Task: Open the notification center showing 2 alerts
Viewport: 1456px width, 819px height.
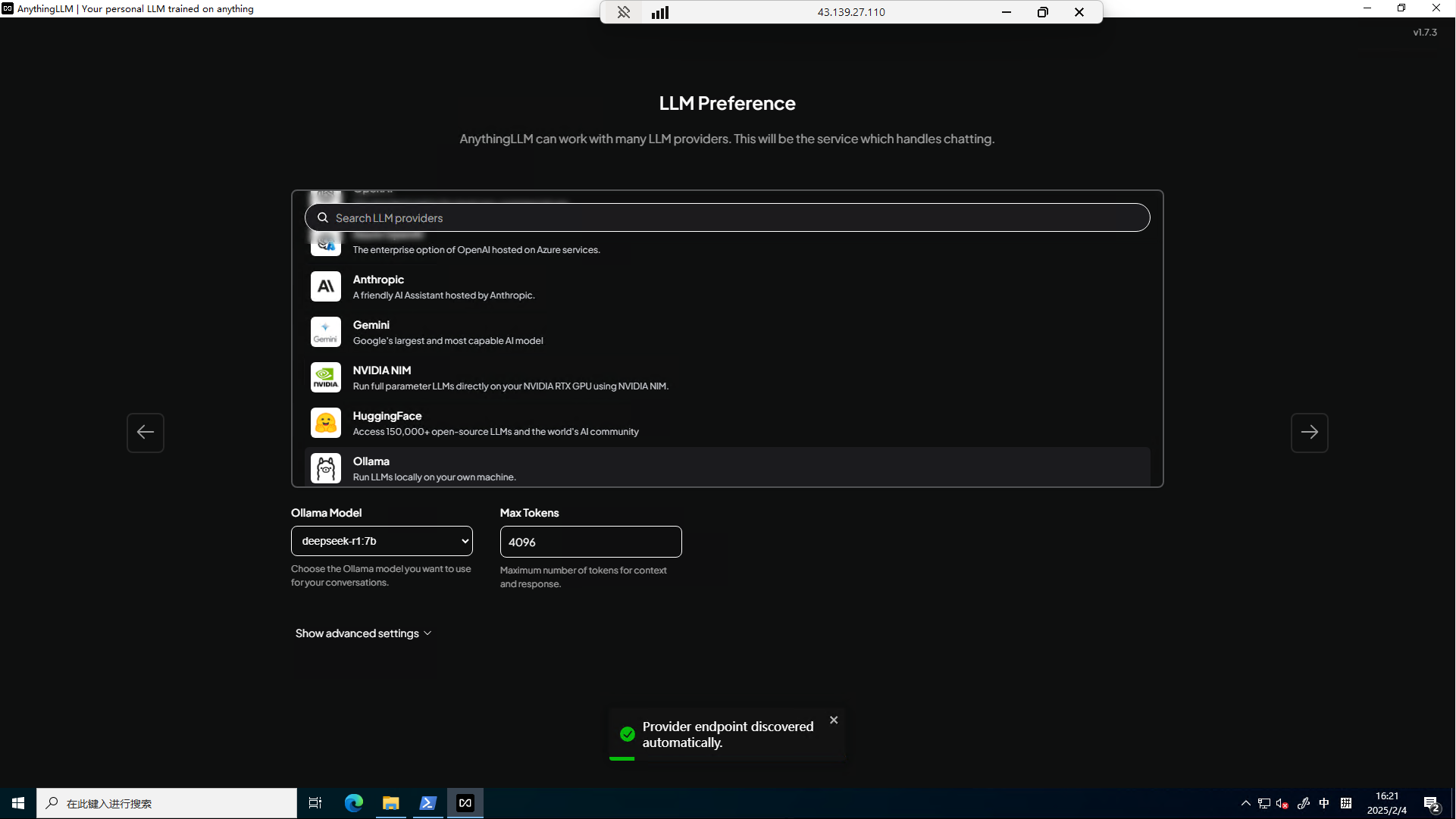Action: [x=1433, y=803]
